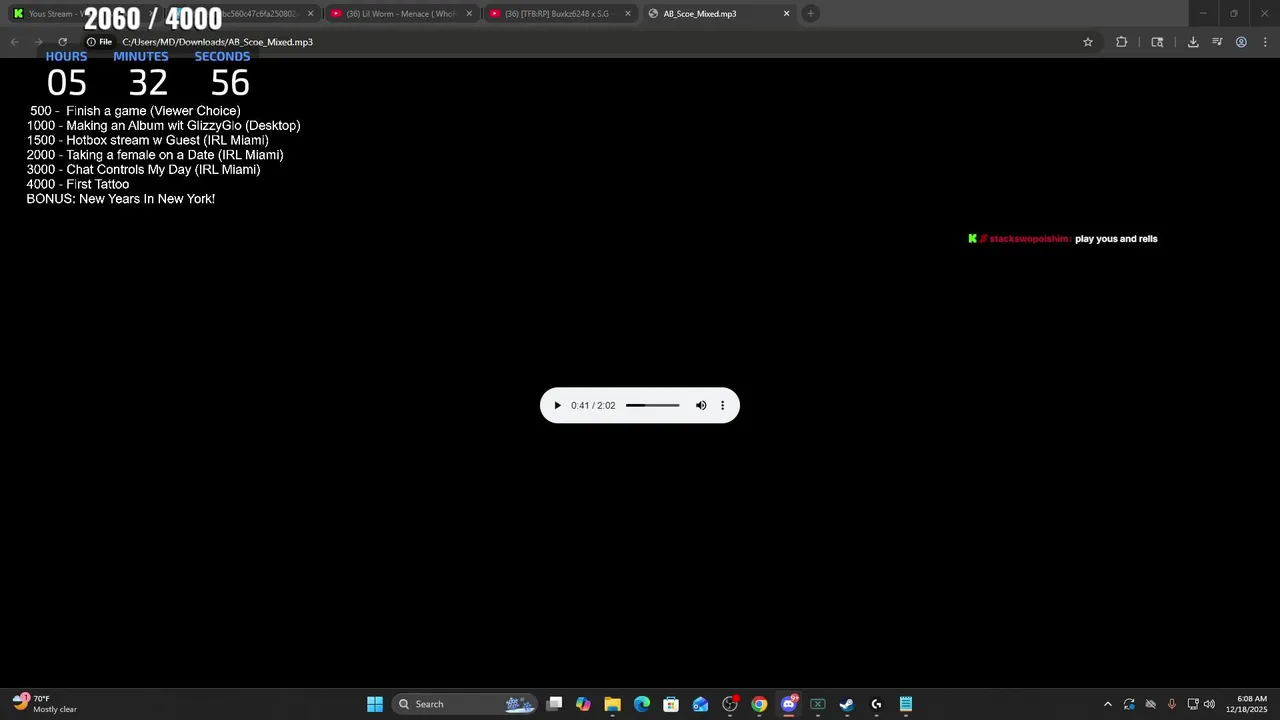Open audio player three-dot options menu
1280x720 pixels.
722,405
